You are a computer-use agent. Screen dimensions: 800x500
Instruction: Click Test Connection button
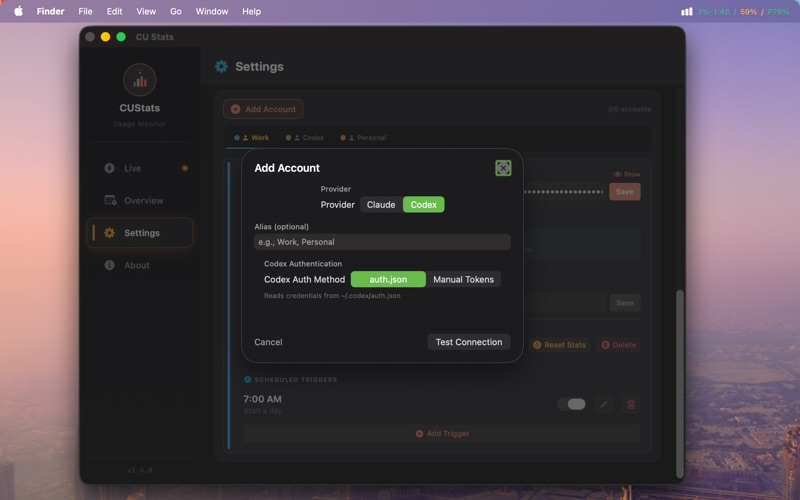[x=469, y=342]
